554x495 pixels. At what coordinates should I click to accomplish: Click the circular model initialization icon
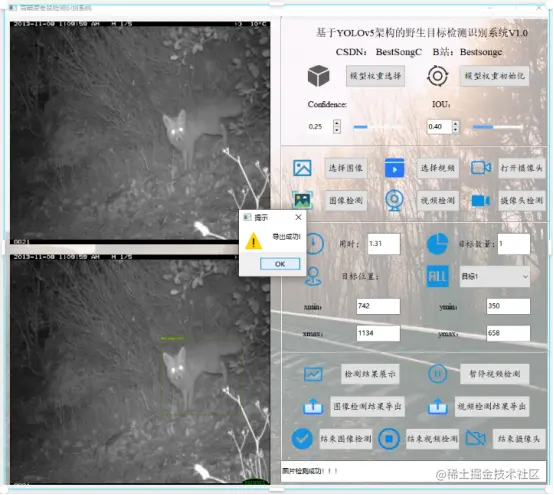(437, 76)
